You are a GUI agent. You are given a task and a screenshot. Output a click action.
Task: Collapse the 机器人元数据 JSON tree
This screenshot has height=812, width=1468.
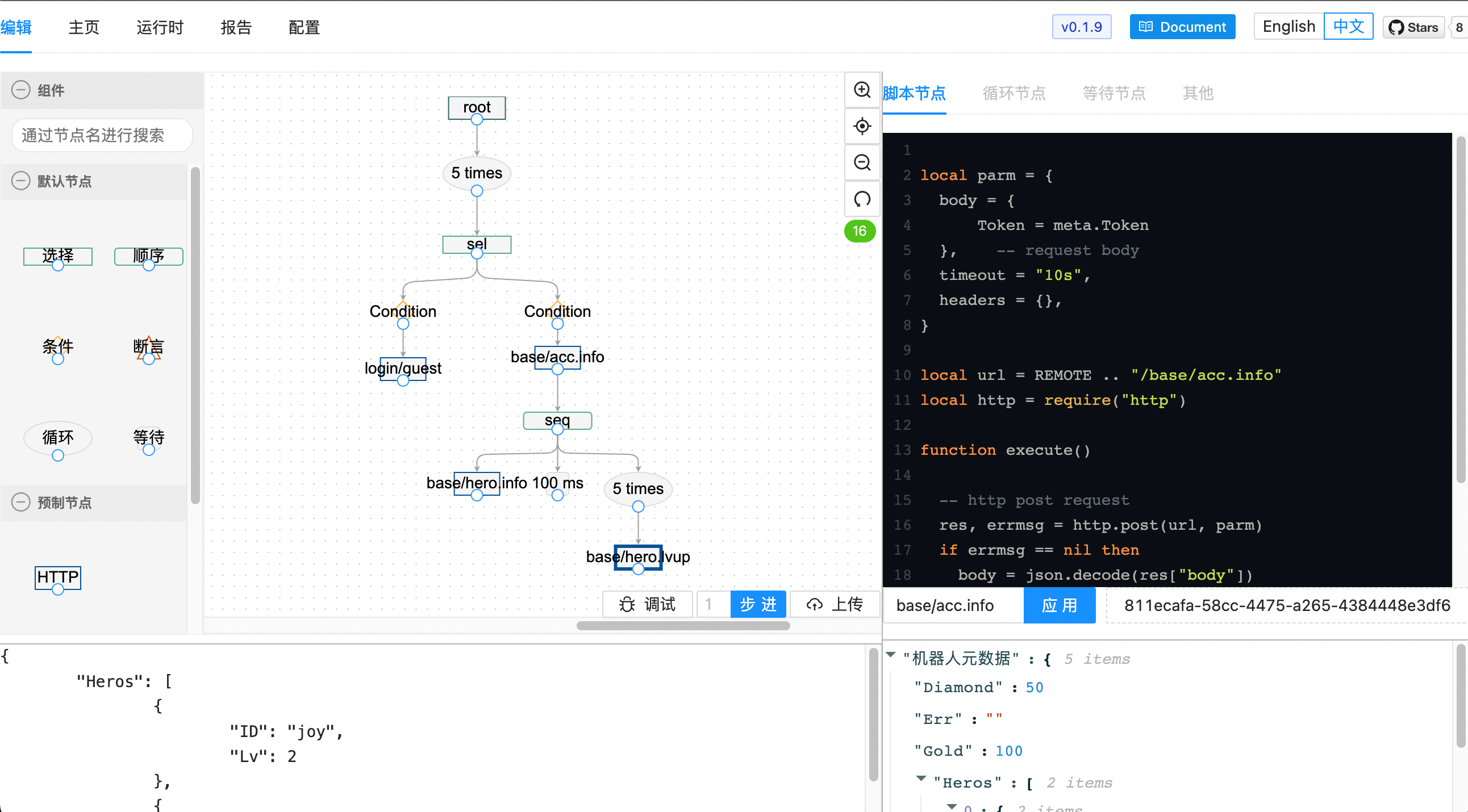pos(891,655)
